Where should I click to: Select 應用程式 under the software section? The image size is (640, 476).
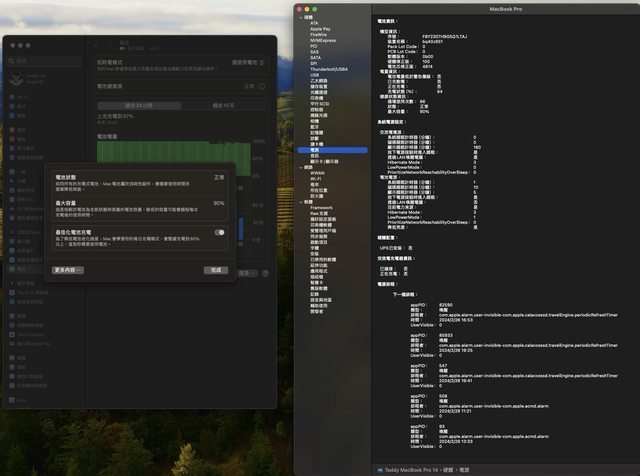point(318,271)
